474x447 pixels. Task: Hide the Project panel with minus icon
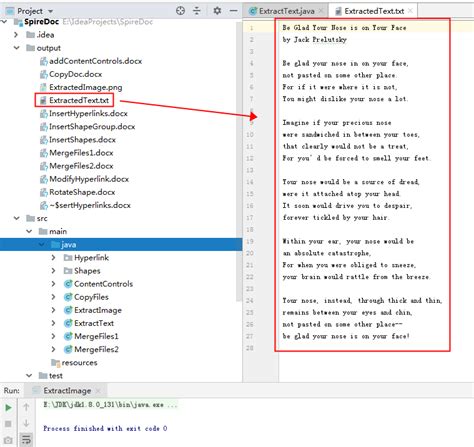234,11
